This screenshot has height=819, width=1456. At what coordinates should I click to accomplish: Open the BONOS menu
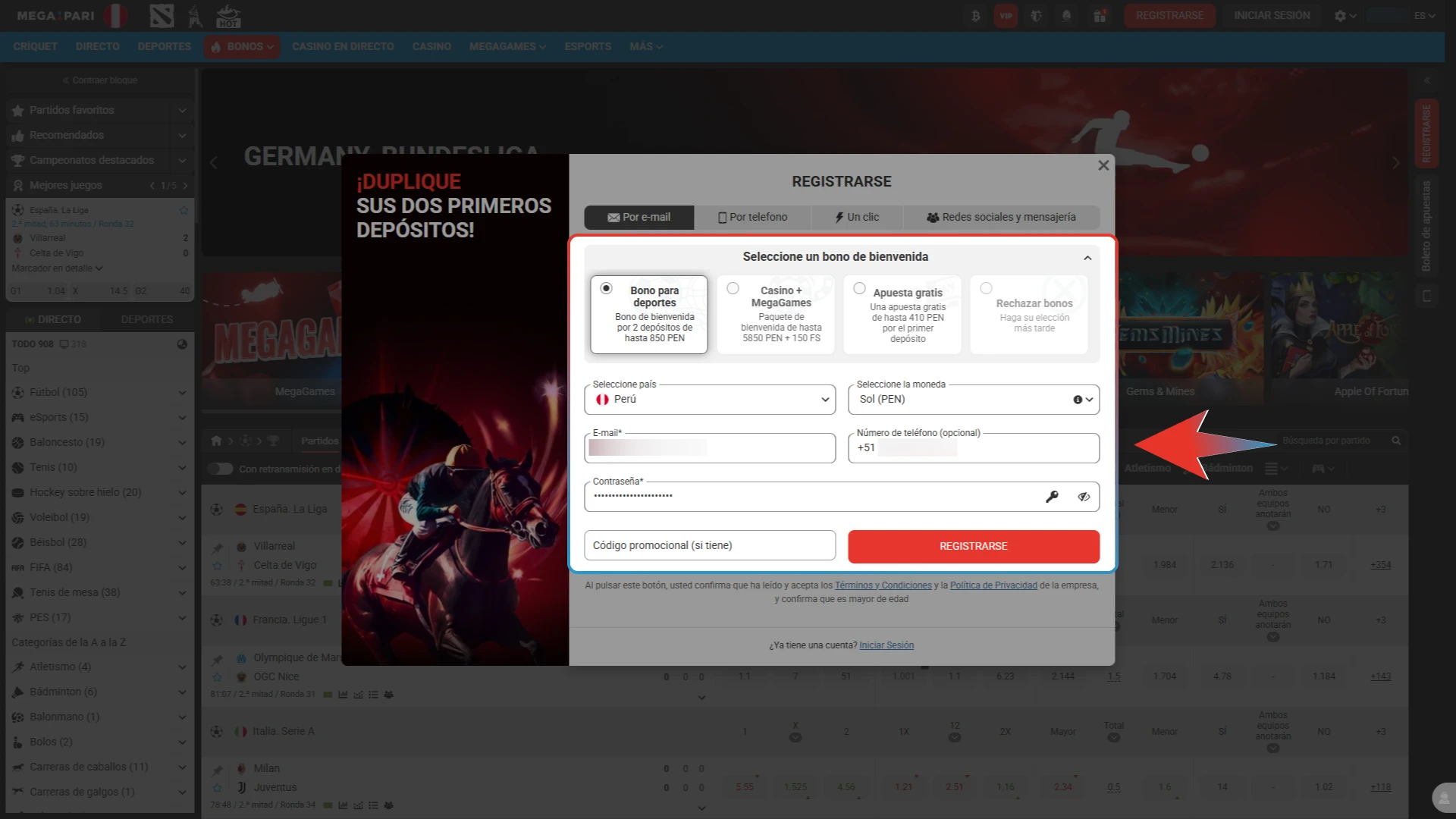[242, 46]
